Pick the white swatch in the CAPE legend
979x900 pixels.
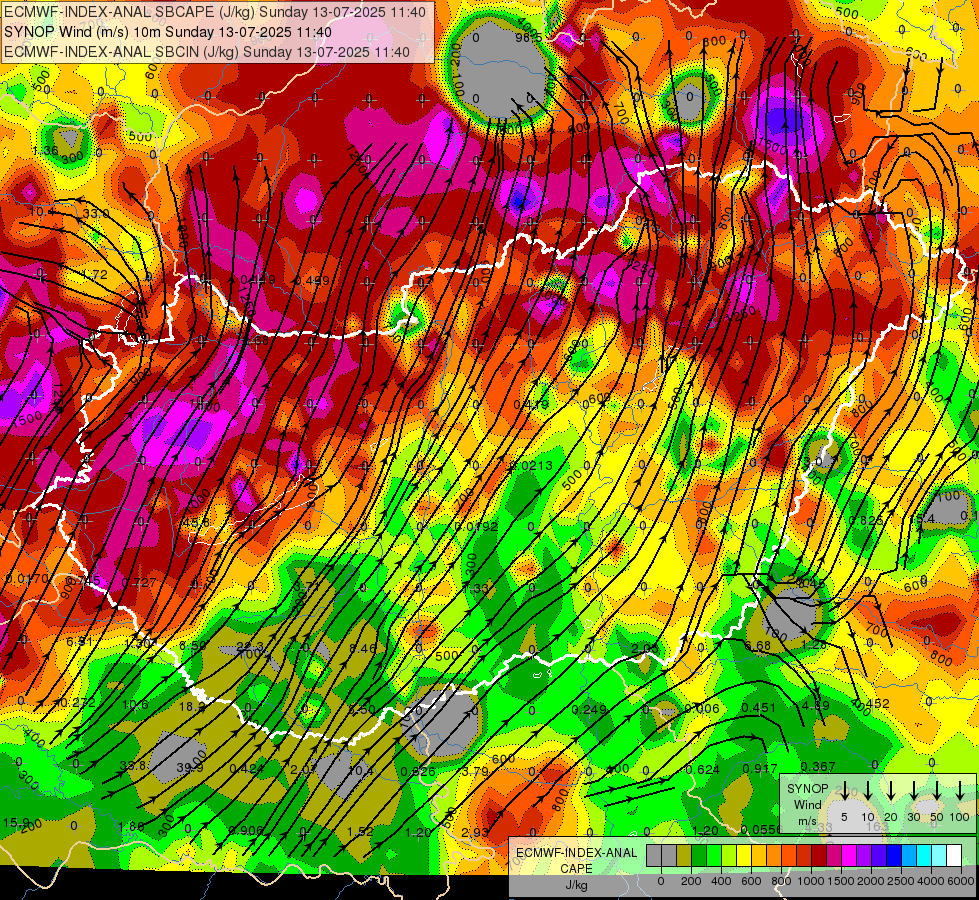point(954,856)
